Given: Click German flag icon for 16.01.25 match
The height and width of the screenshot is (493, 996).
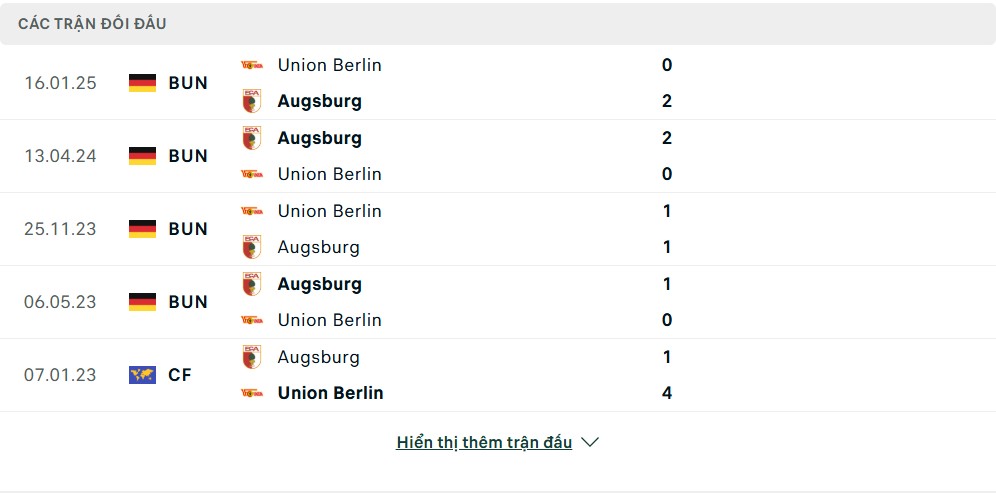Looking at the screenshot, I should tap(142, 83).
